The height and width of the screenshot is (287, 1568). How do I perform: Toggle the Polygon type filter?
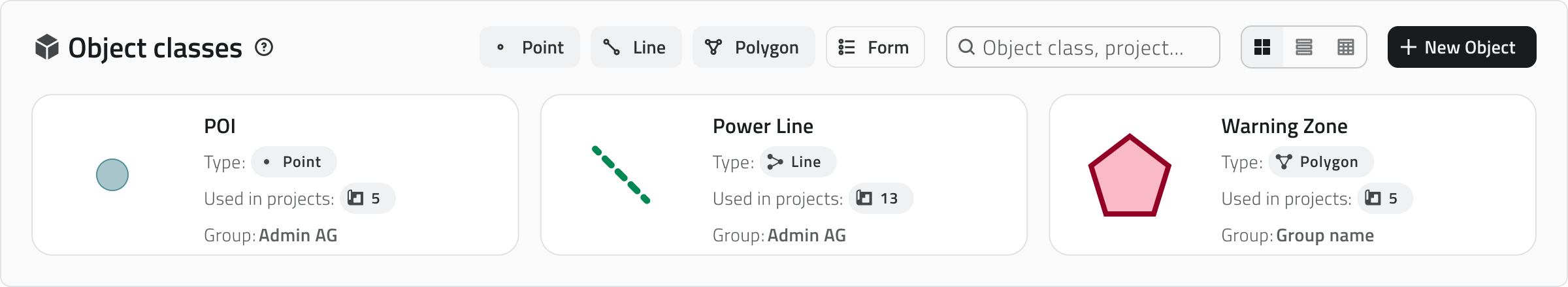click(x=753, y=47)
